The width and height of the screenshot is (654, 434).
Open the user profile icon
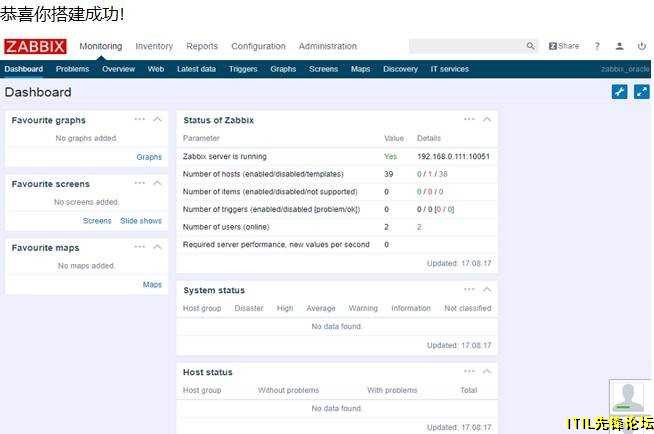point(619,46)
